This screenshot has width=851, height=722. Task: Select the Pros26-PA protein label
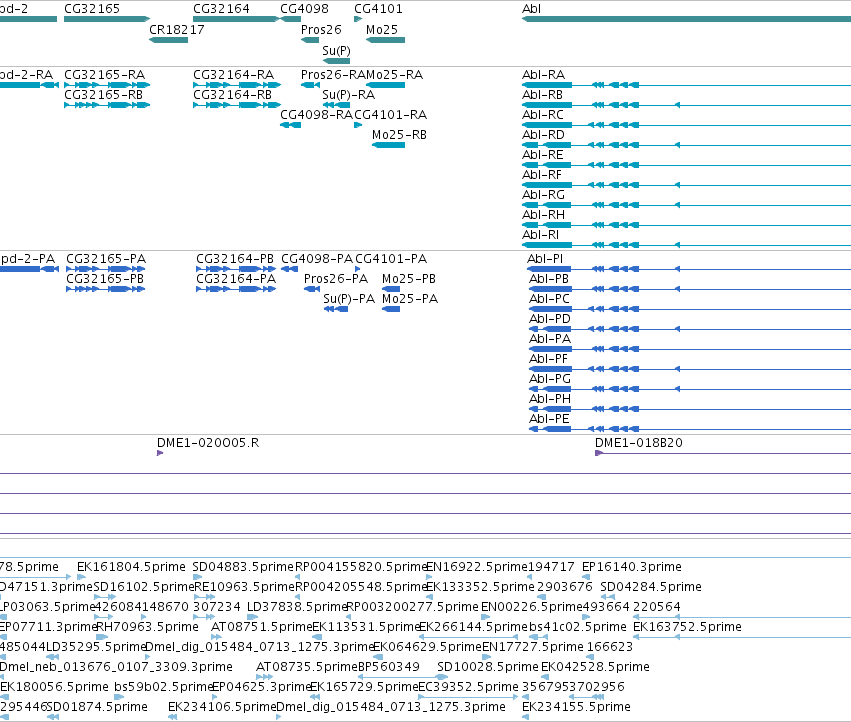(x=336, y=279)
